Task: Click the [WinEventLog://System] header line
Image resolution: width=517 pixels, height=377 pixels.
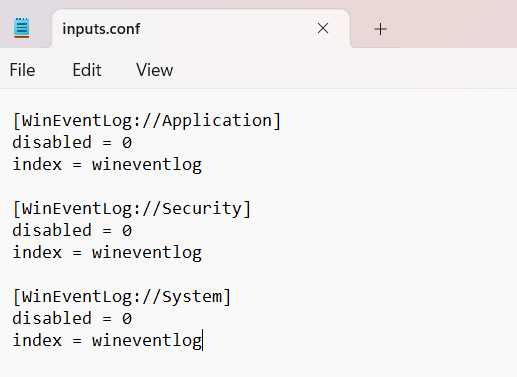Action: point(122,296)
